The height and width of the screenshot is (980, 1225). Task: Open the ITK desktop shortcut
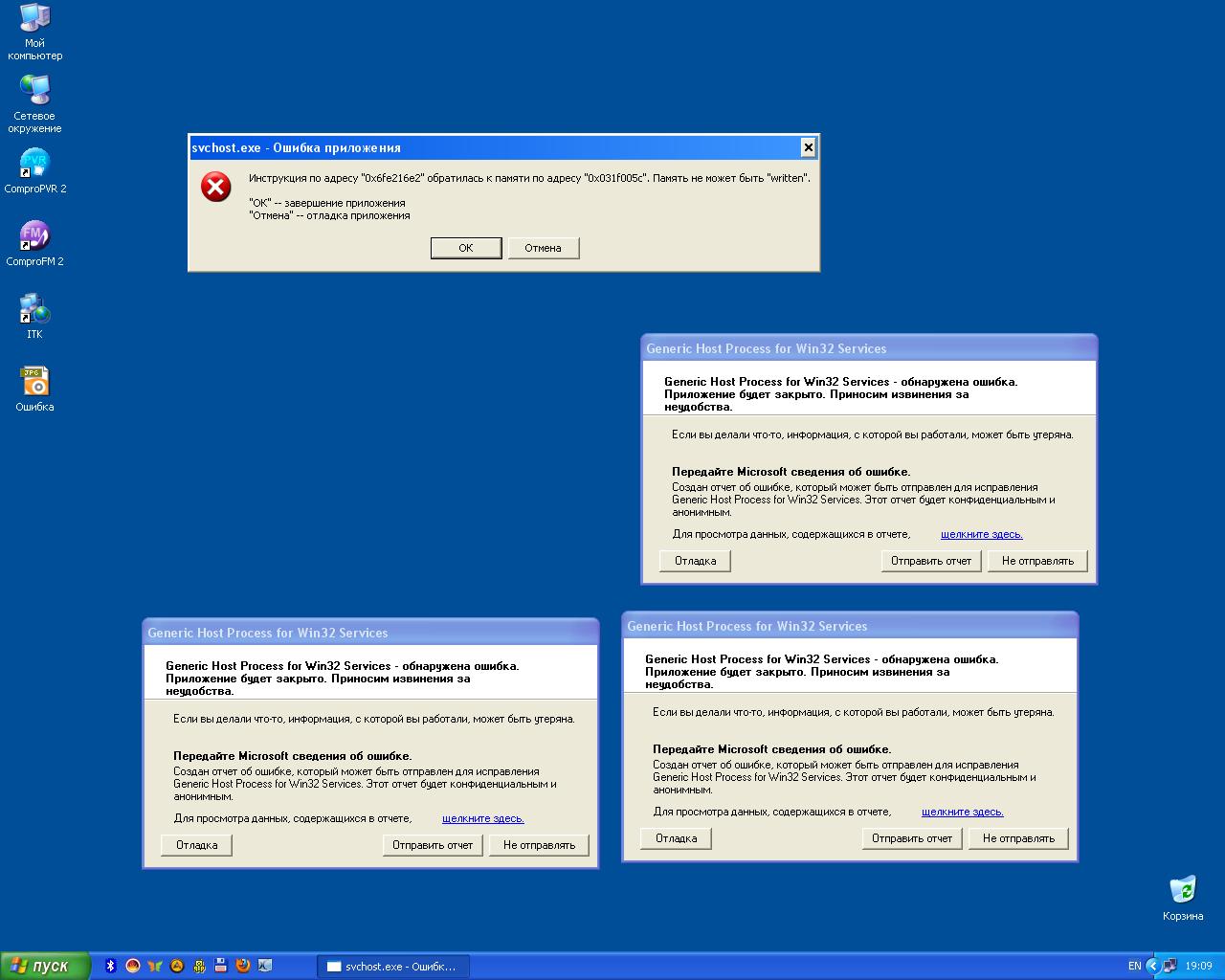tap(34, 310)
